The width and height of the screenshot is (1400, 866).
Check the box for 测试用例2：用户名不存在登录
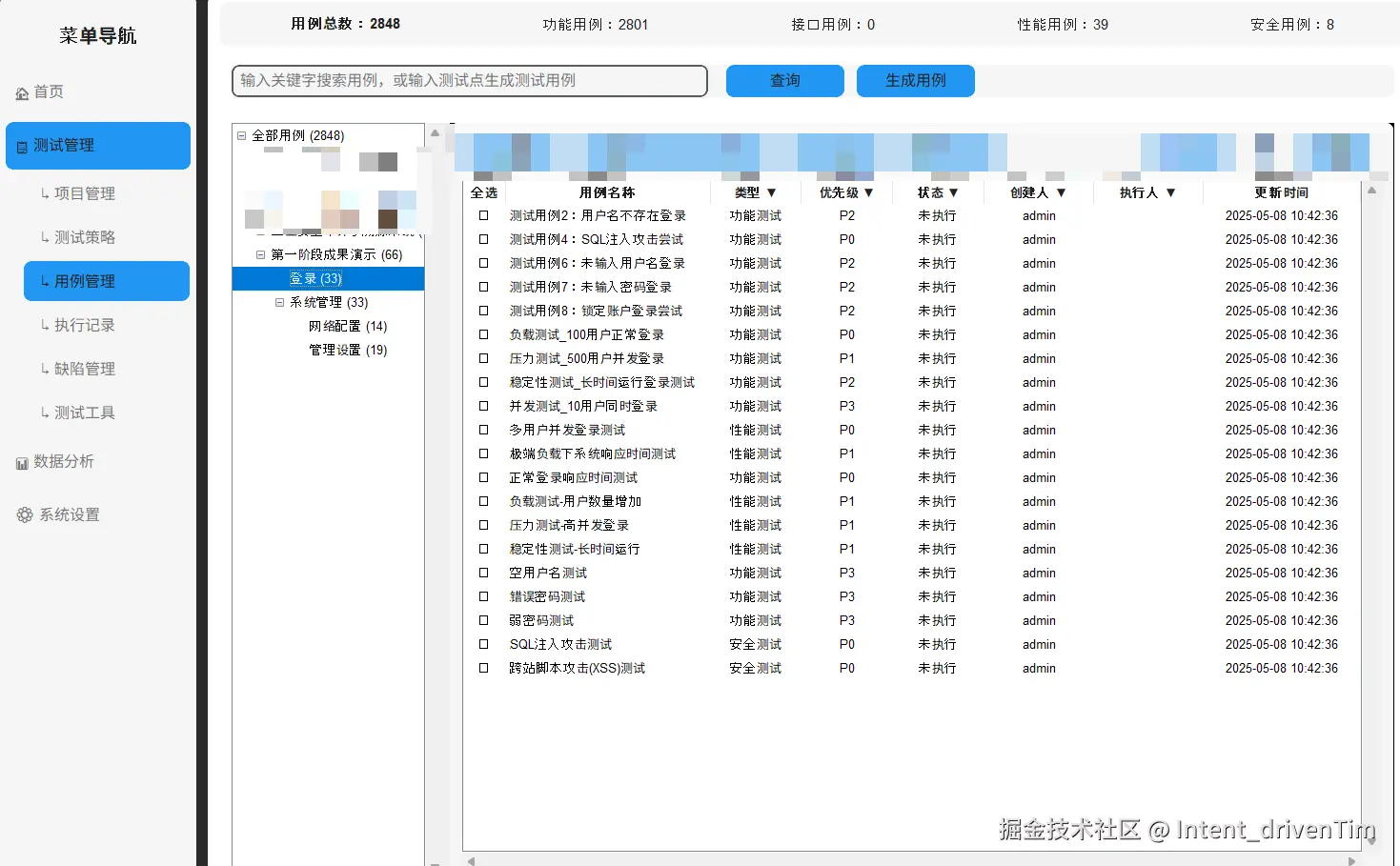483,215
